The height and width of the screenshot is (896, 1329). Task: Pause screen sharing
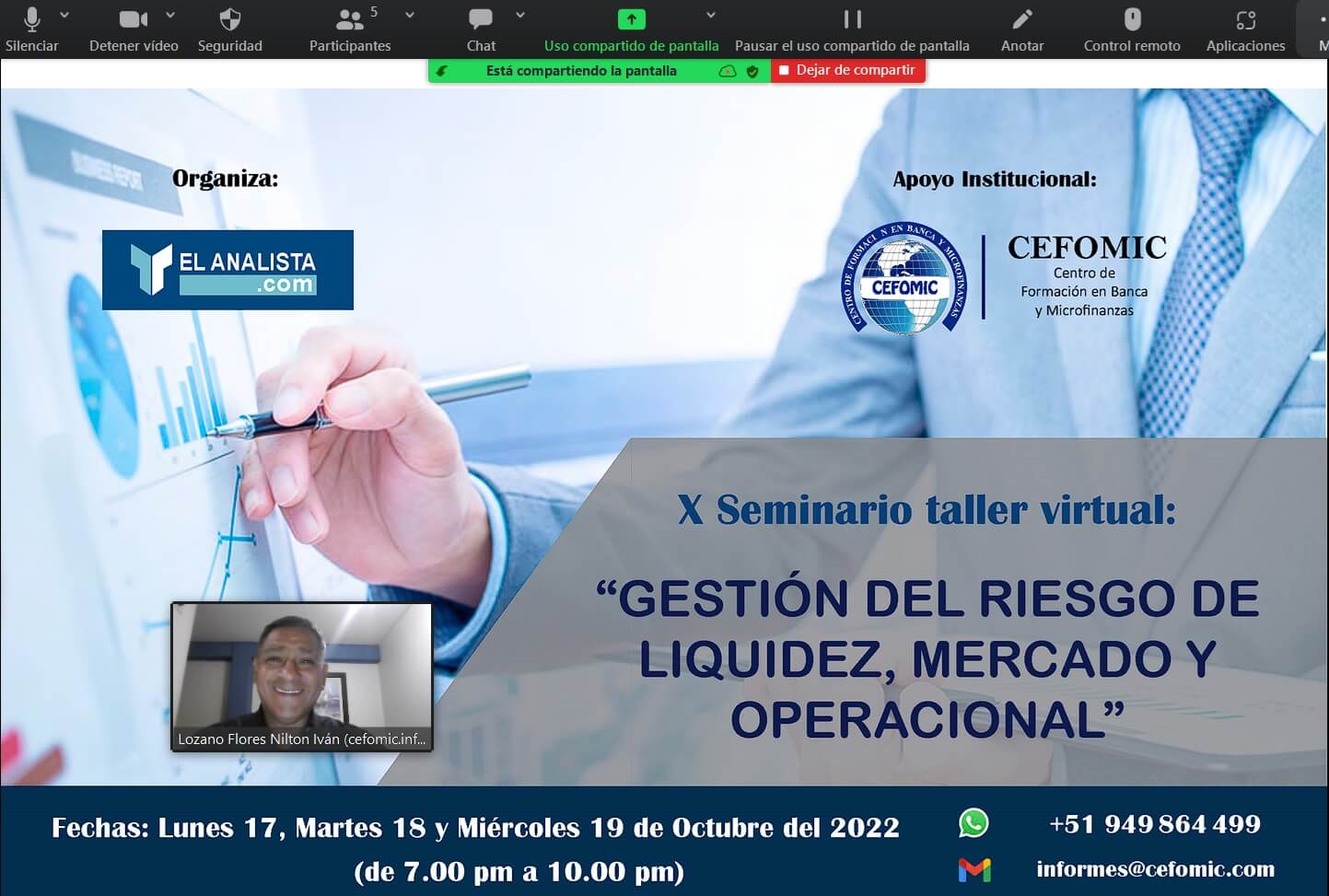852,29
